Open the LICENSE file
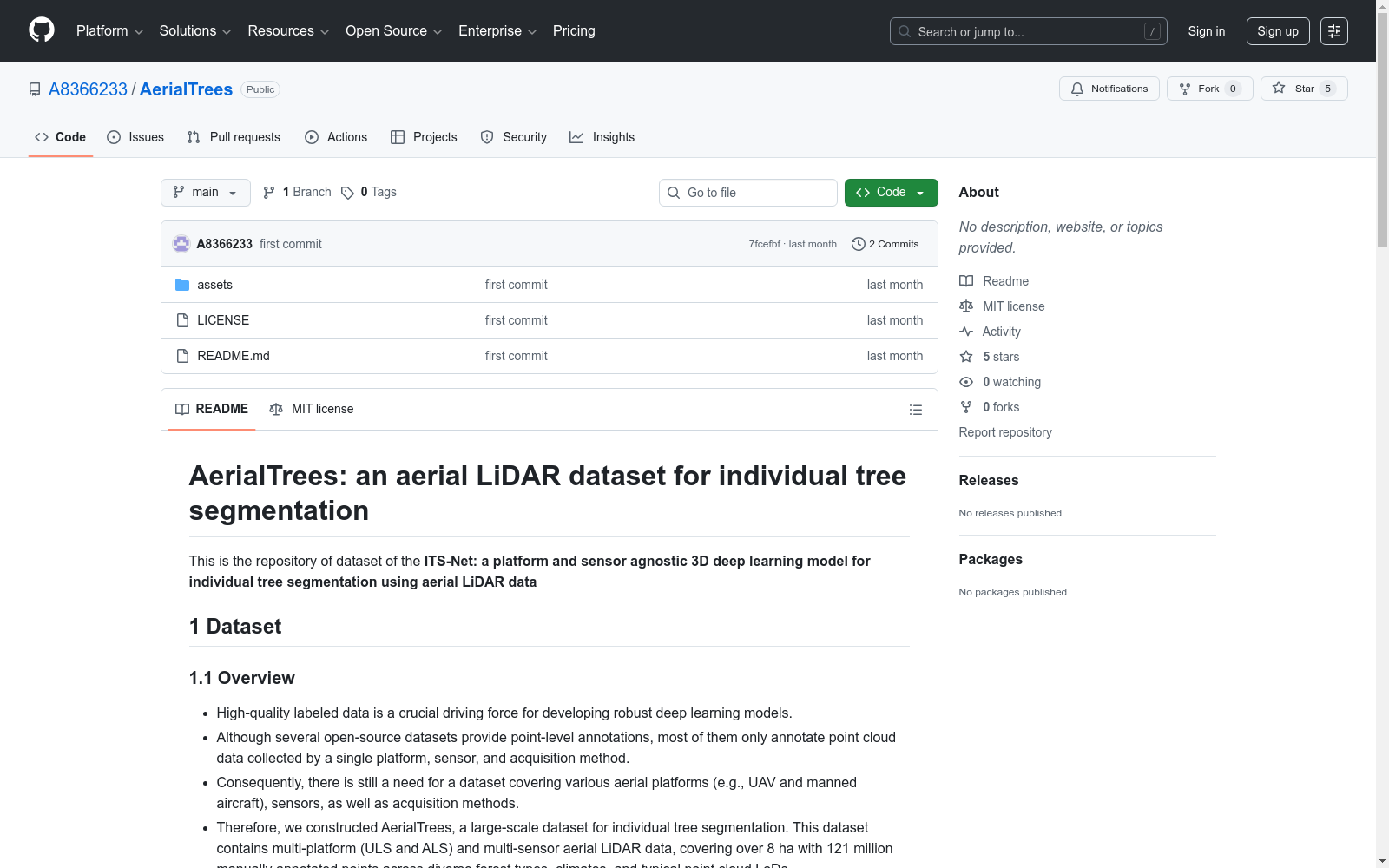The image size is (1389, 868). [223, 320]
